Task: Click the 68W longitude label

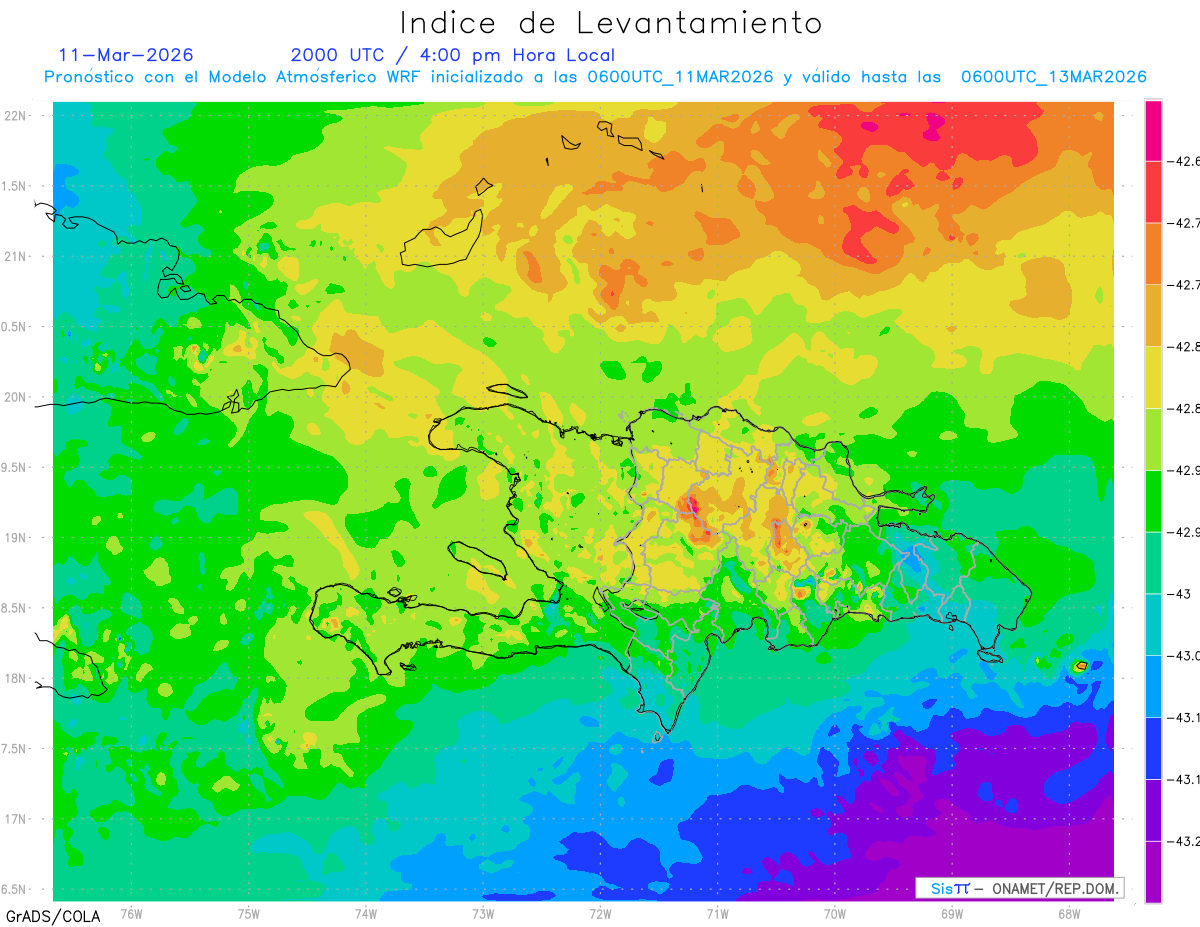Action: (x=1069, y=913)
